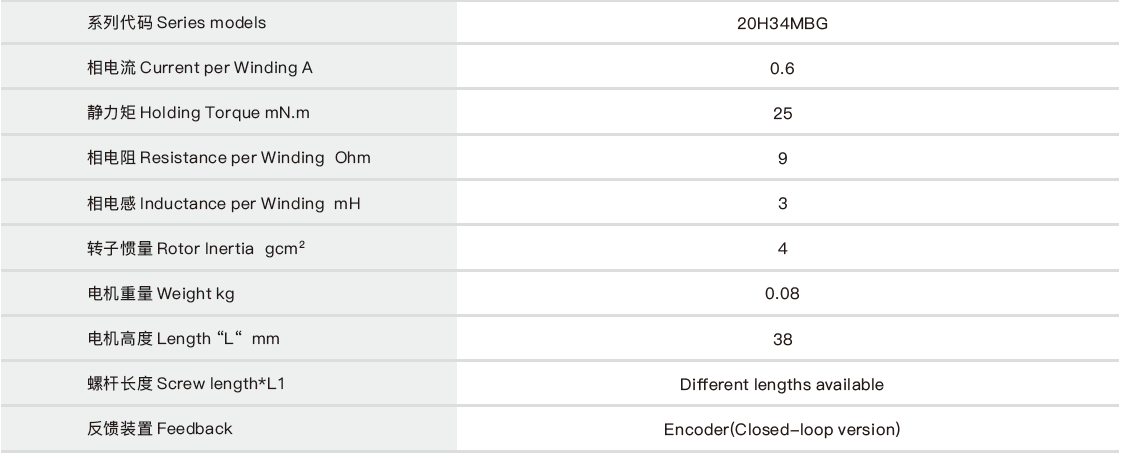This screenshot has width=1124, height=455.
Task: Select the motor length value 38
Action: click(782, 340)
